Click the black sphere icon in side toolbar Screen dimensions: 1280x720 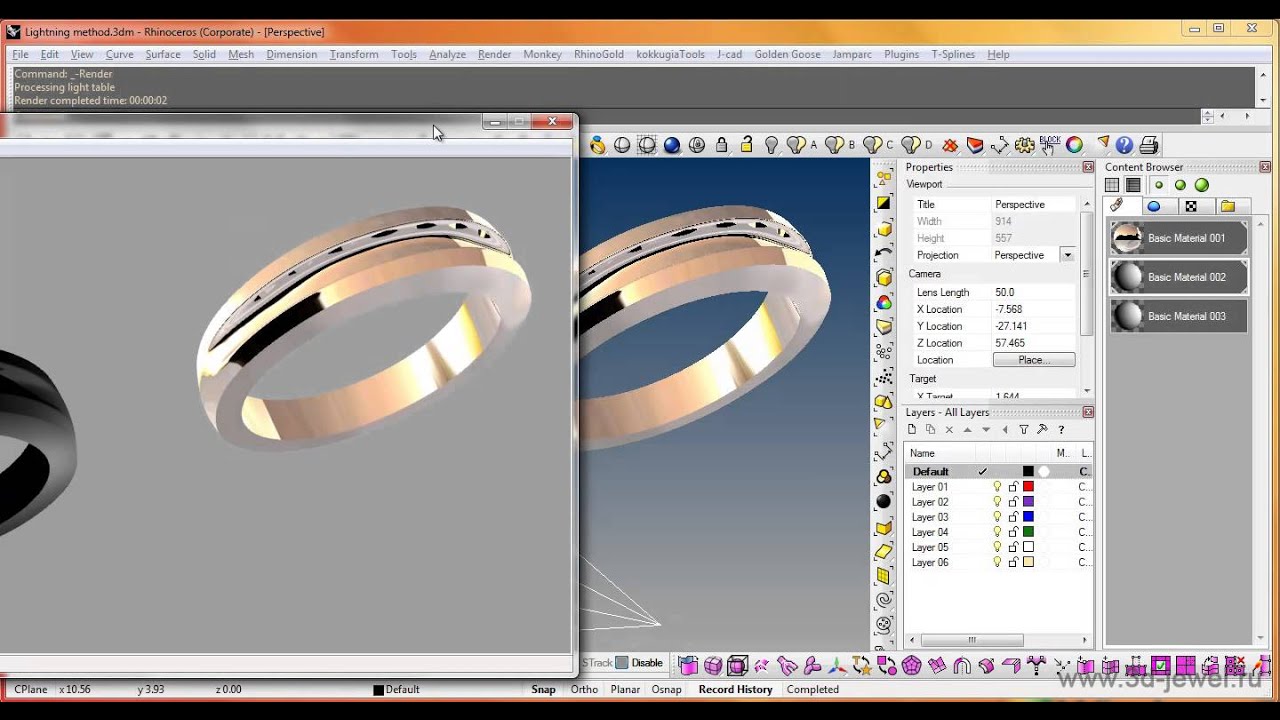tap(884, 501)
